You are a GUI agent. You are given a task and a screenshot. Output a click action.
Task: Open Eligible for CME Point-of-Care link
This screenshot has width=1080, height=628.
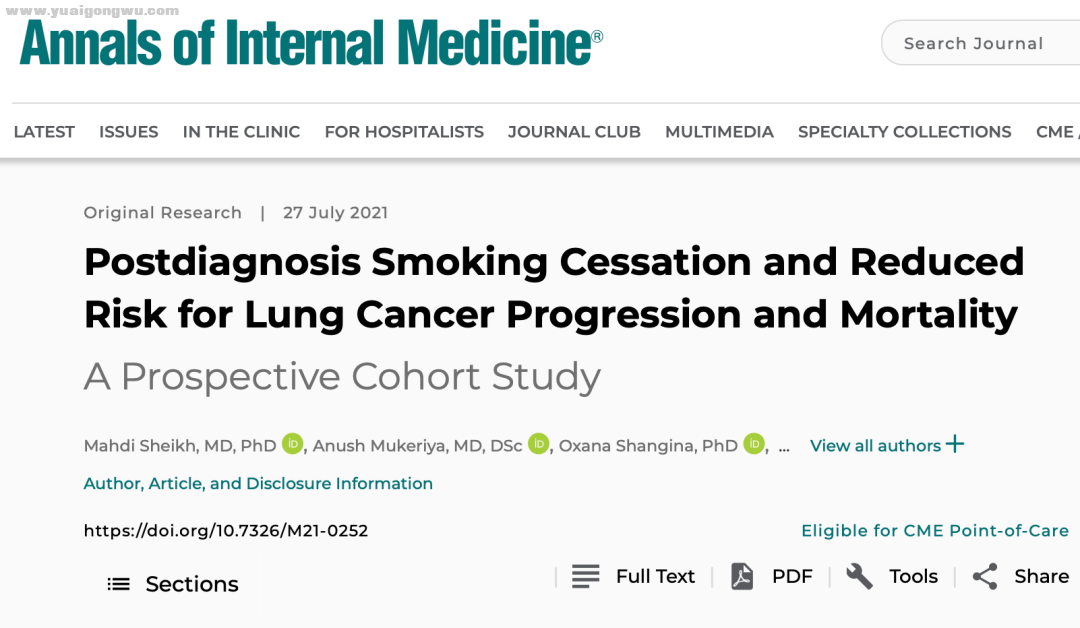pos(935,531)
